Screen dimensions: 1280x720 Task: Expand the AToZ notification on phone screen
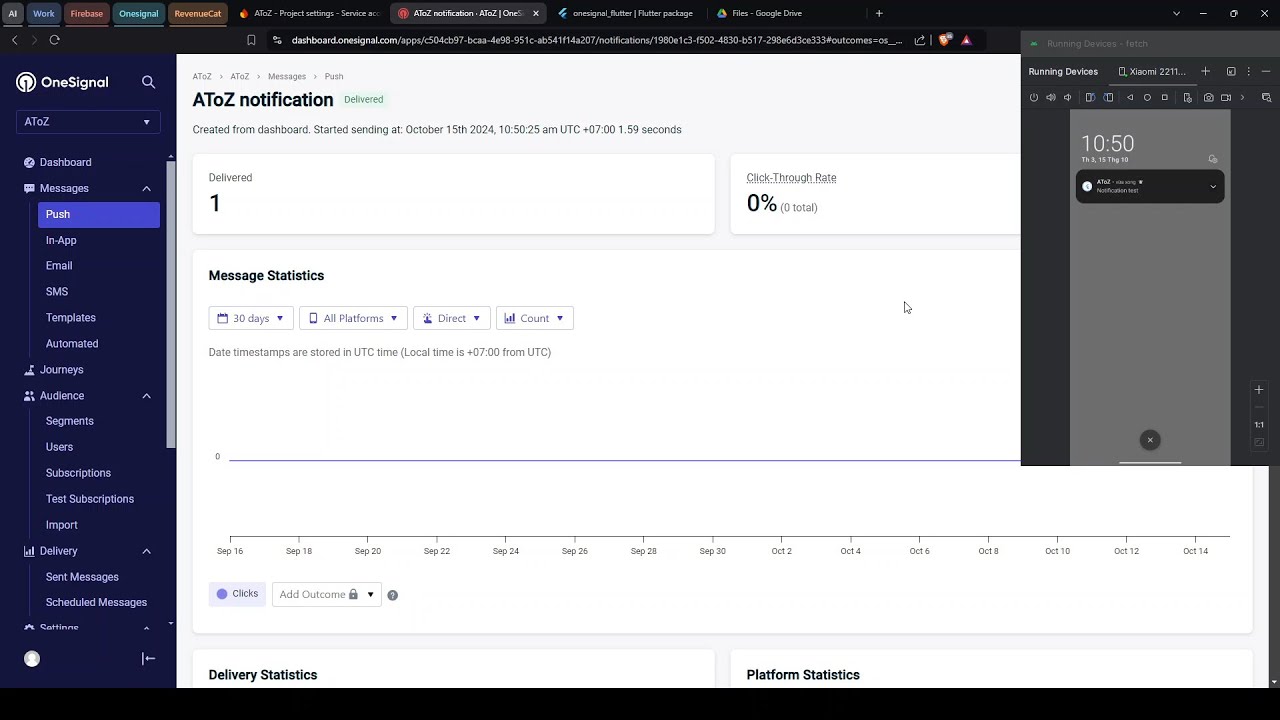pyautogui.click(x=1213, y=186)
